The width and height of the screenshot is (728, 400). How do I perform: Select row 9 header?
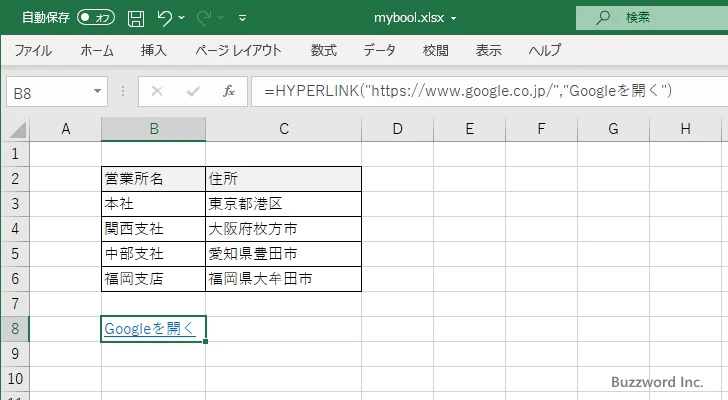coord(15,354)
